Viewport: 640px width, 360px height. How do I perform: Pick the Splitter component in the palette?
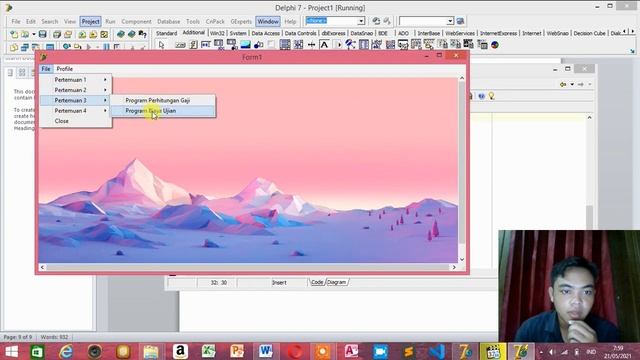[x=311, y=45]
